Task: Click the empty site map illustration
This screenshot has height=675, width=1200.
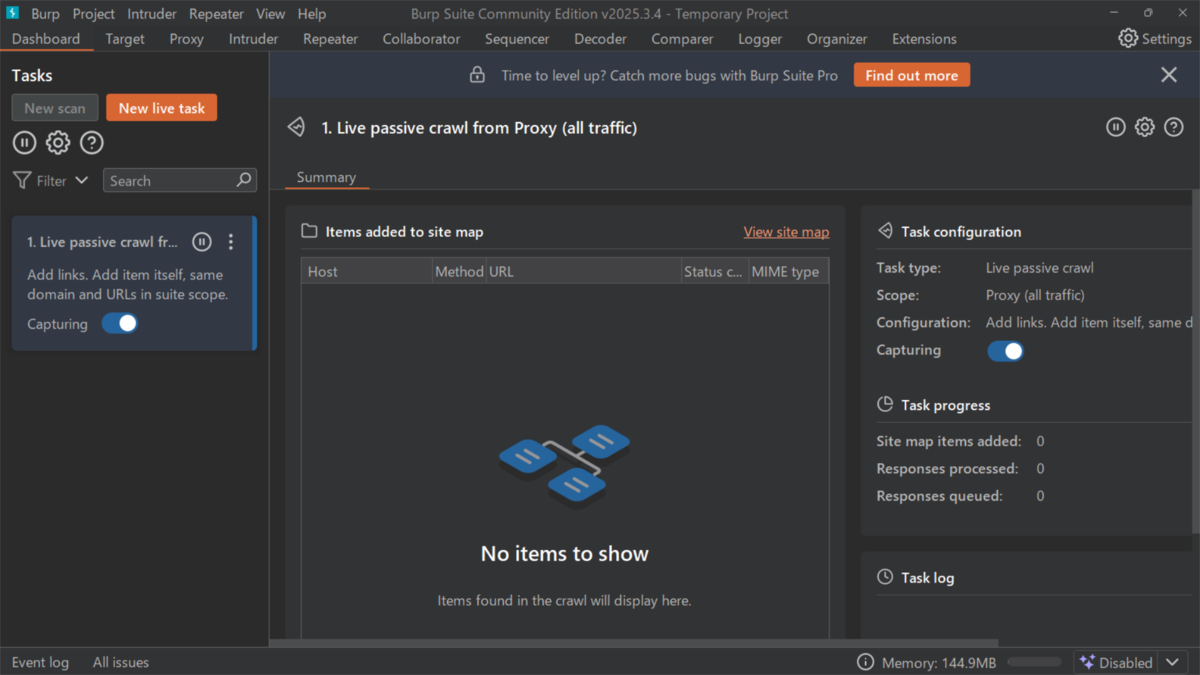Action: click(565, 467)
